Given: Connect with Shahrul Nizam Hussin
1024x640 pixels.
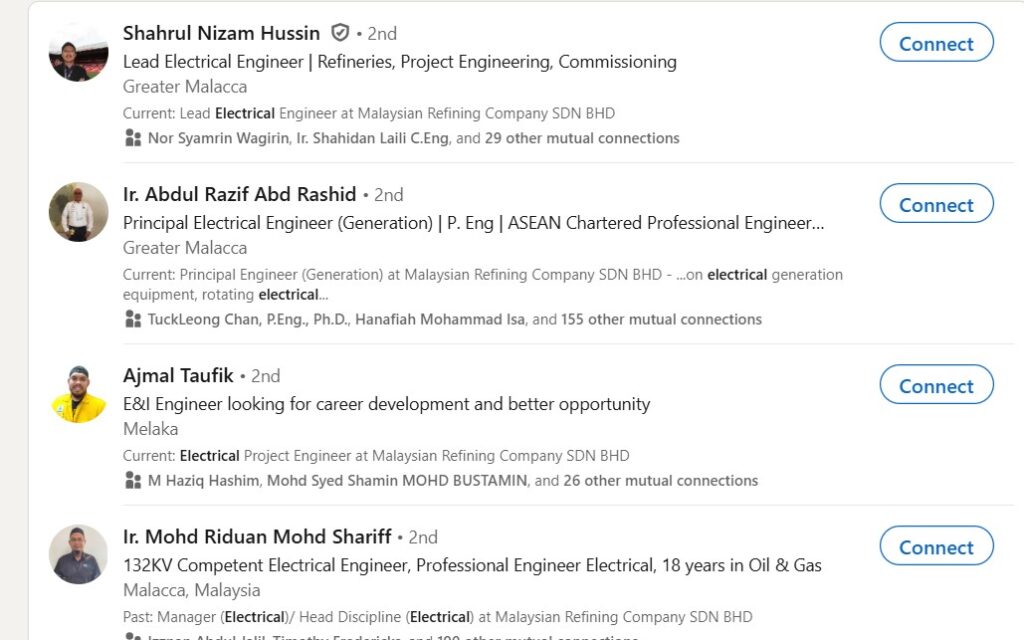Looking at the screenshot, I should 936,43.
